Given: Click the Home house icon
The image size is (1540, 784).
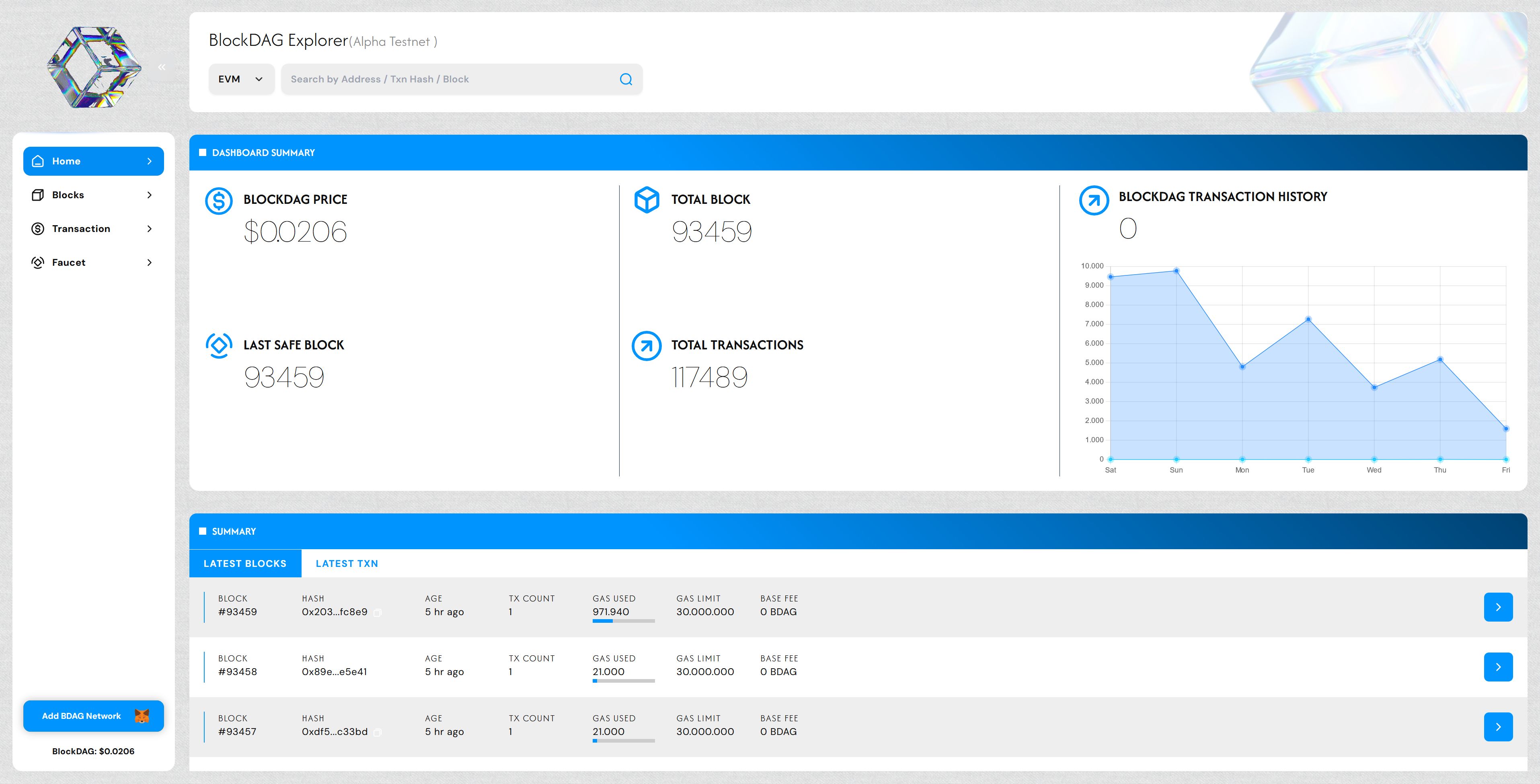Looking at the screenshot, I should 38,161.
